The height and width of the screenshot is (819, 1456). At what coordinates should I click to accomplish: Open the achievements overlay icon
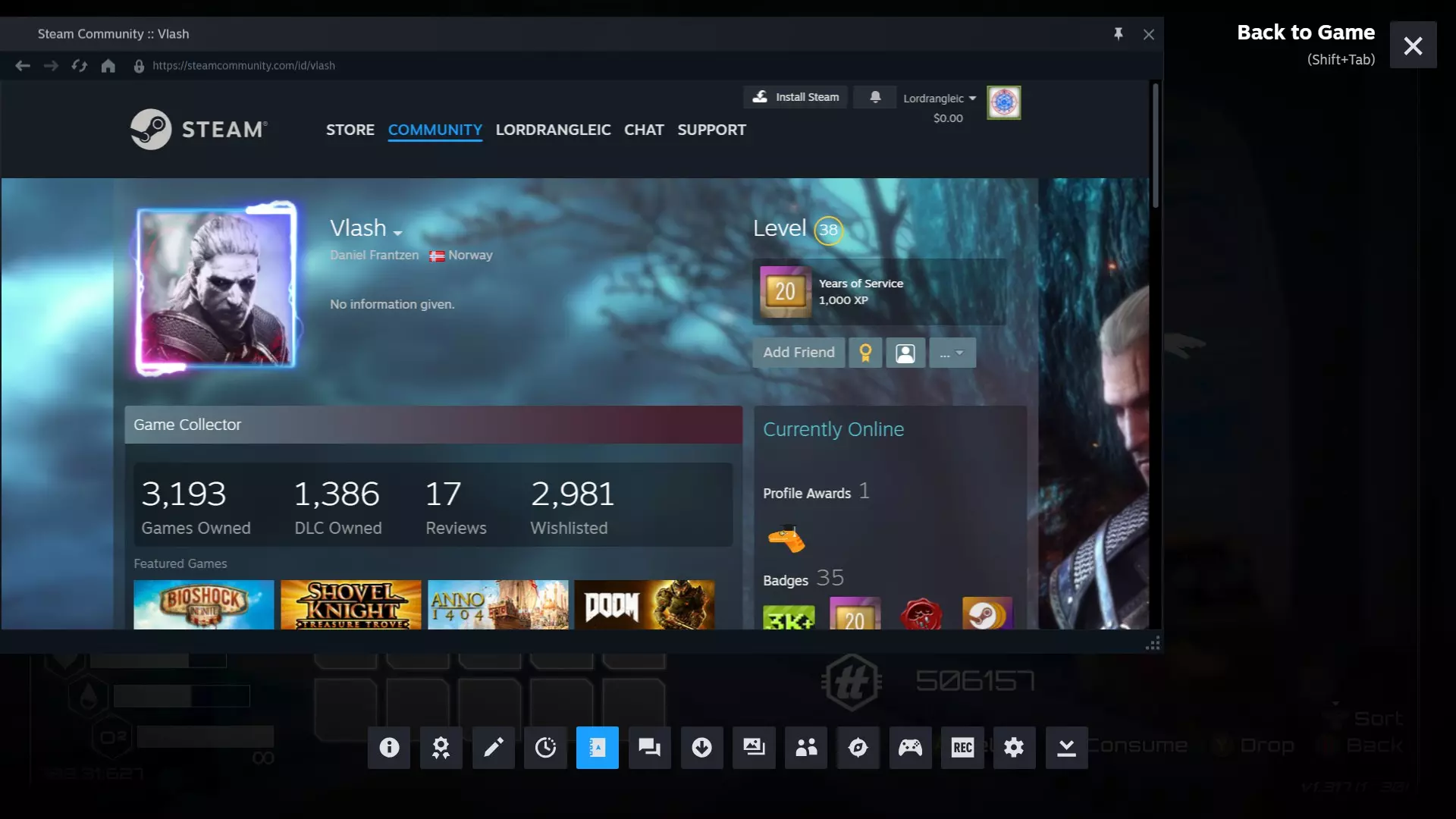(441, 748)
